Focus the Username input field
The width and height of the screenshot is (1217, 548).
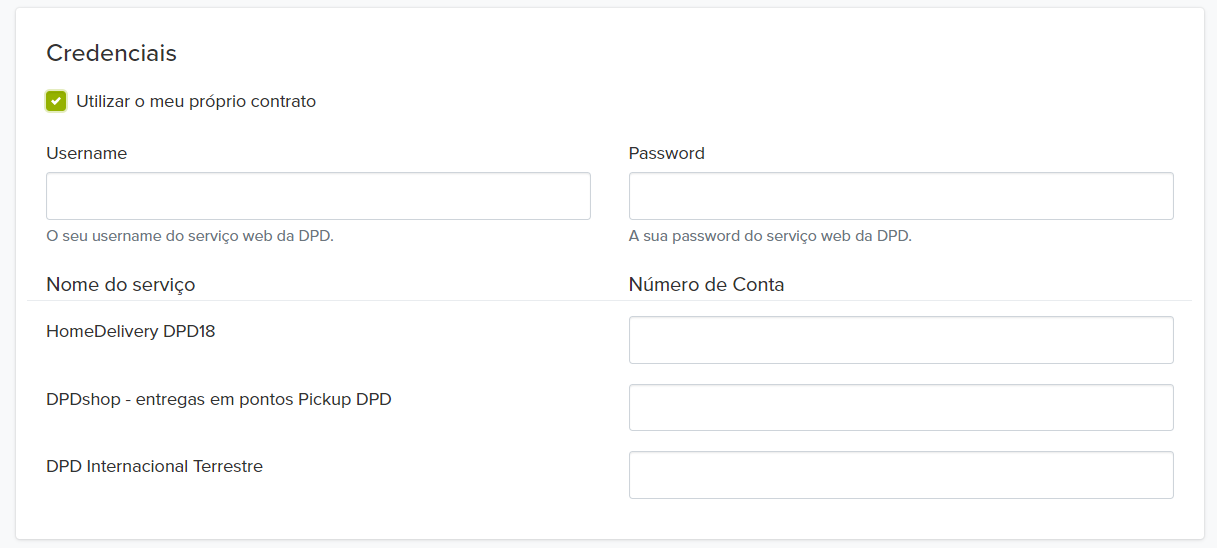[318, 196]
